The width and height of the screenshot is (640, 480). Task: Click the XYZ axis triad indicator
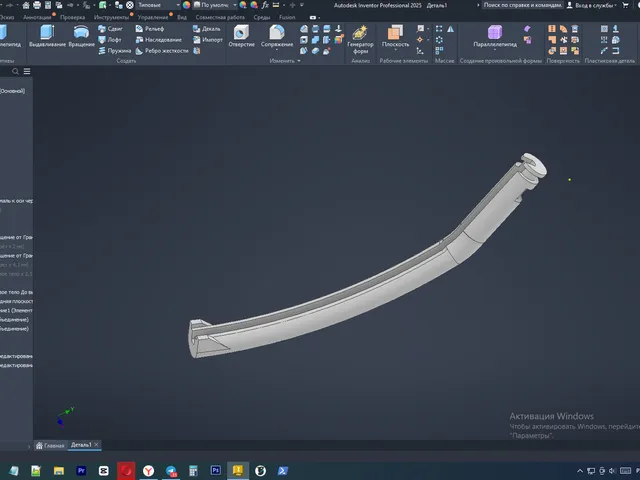(65, 418)
